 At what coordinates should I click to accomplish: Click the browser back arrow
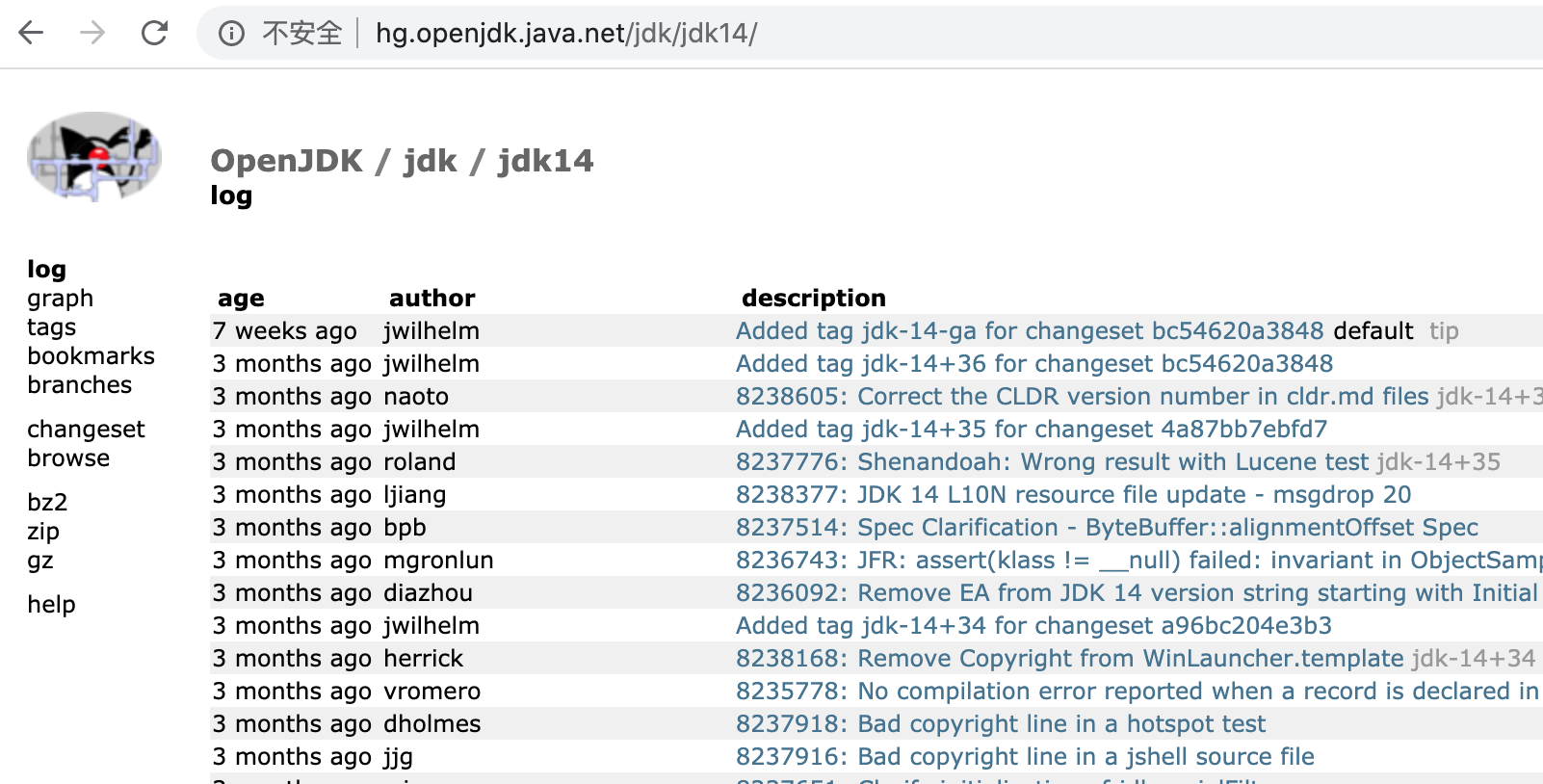[x=32, y=34]
